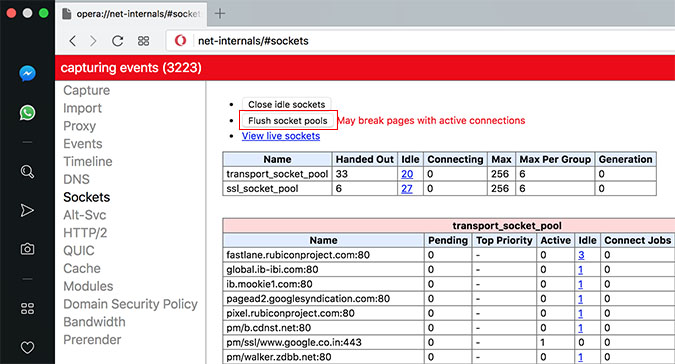
Task: Open View live sockets link
Action: (281, 136)
